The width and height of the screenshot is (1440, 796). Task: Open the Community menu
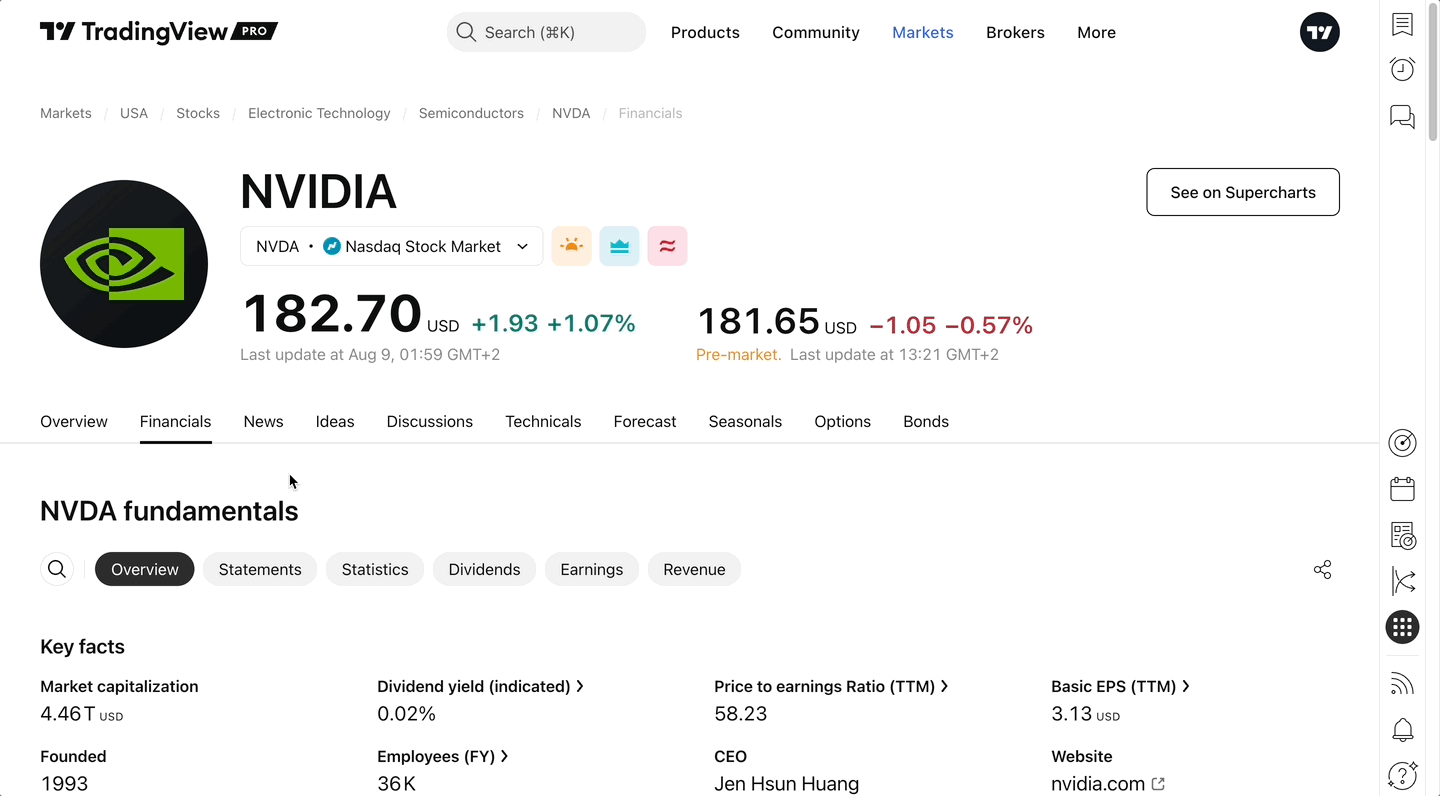[816, 32]
